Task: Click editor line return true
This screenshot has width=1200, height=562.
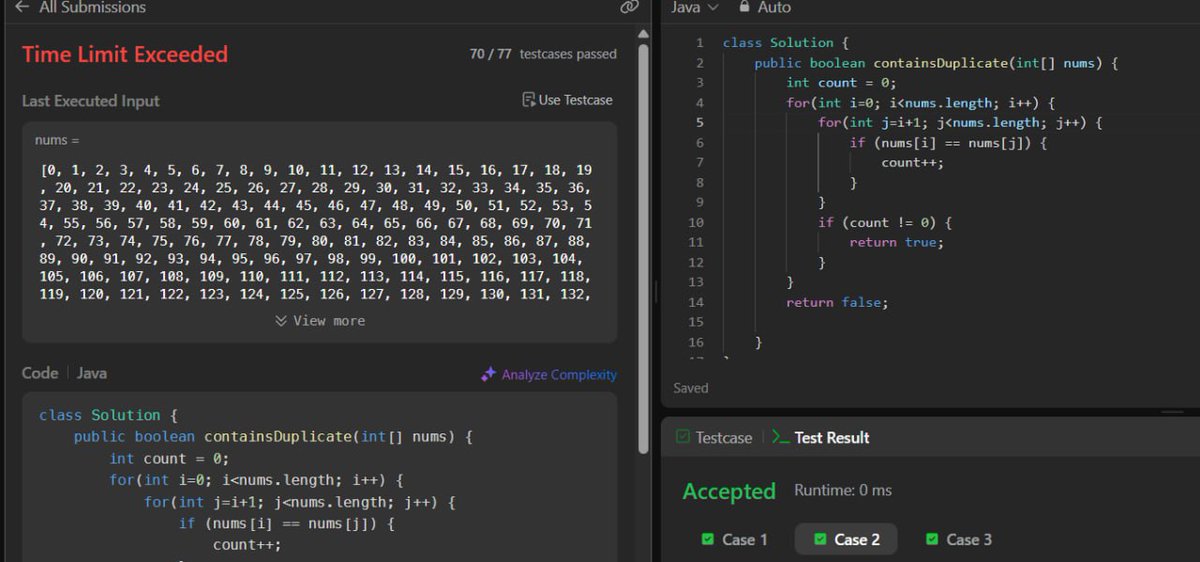Action: pyautogui.click(x=896, y=242)
